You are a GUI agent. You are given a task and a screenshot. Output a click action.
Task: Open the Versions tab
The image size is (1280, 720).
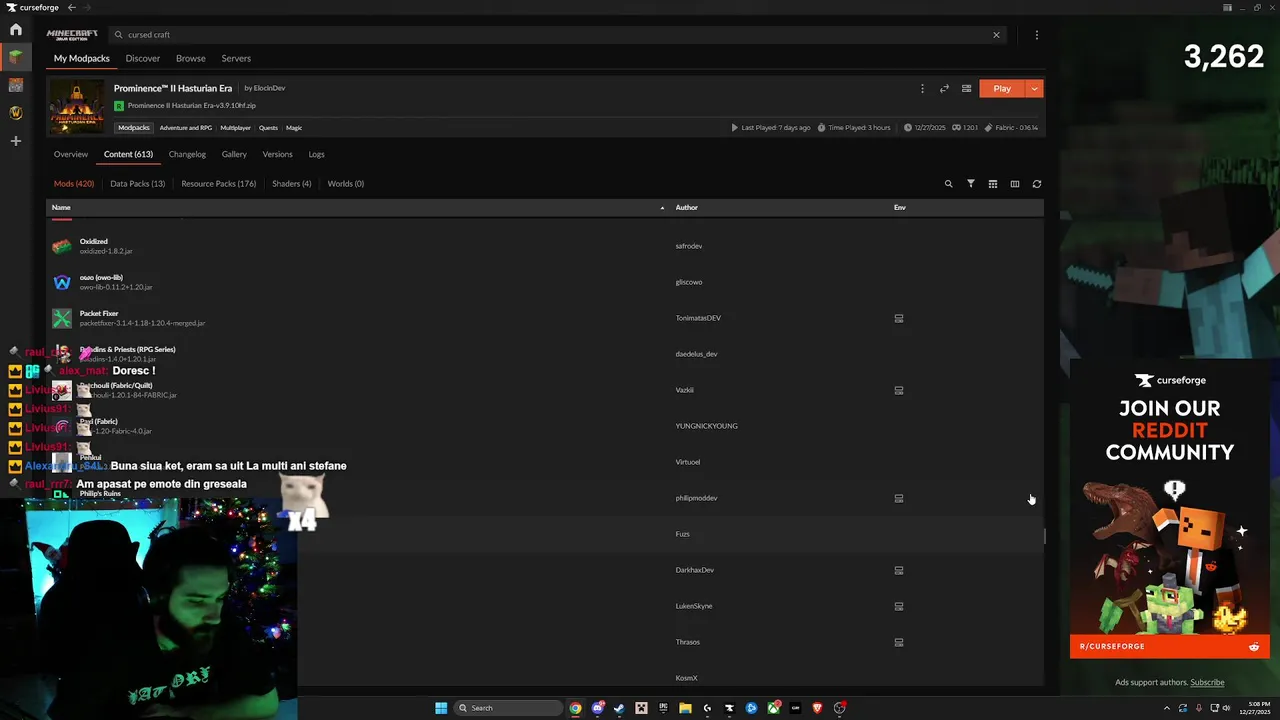pos(277,154)
